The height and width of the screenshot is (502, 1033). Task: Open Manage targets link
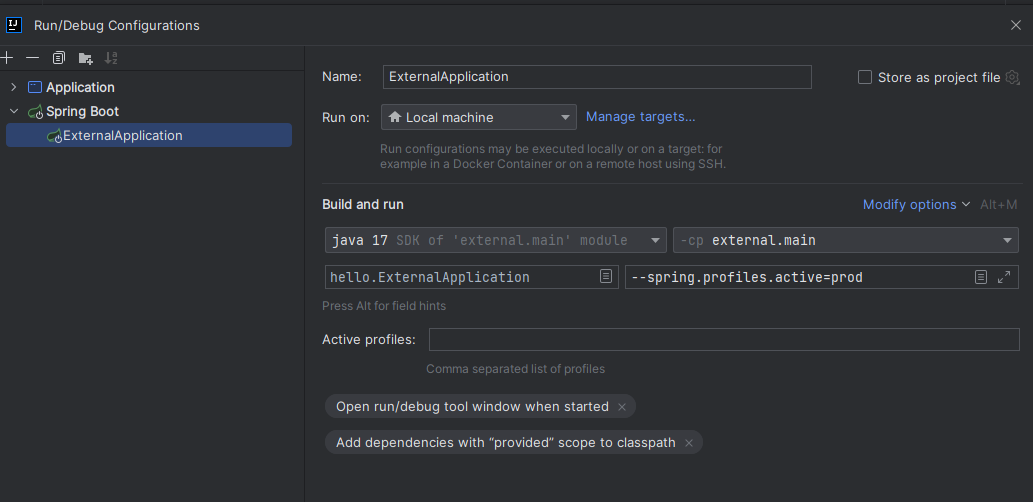click(x=640, y=117)
